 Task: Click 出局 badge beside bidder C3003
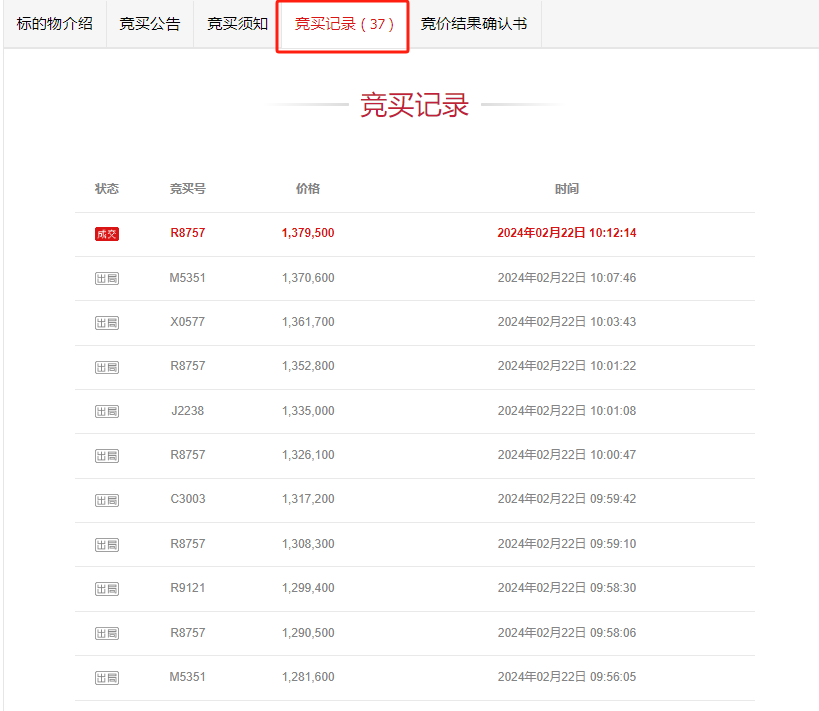point(107,499)
